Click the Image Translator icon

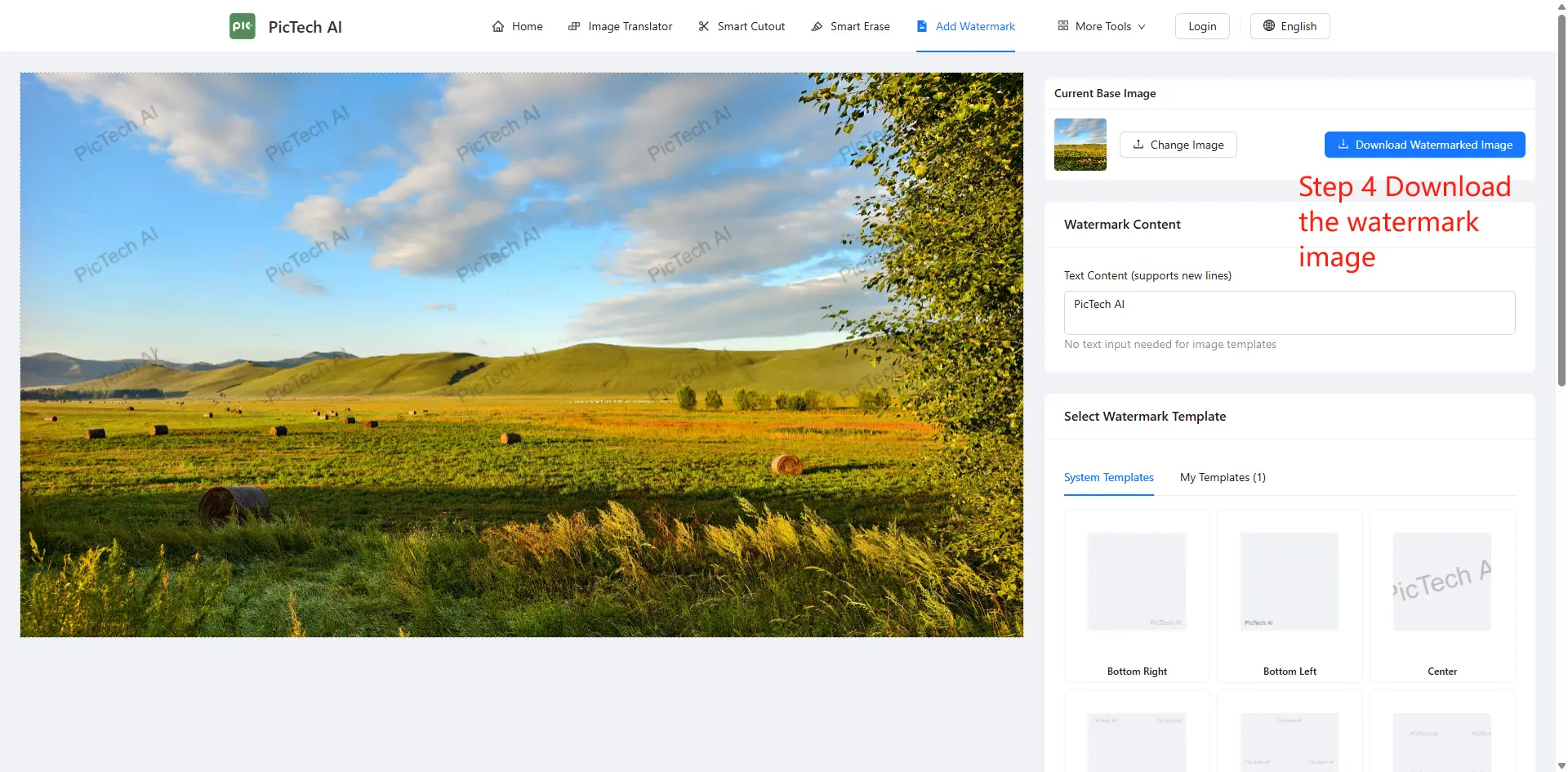(574, 26)
